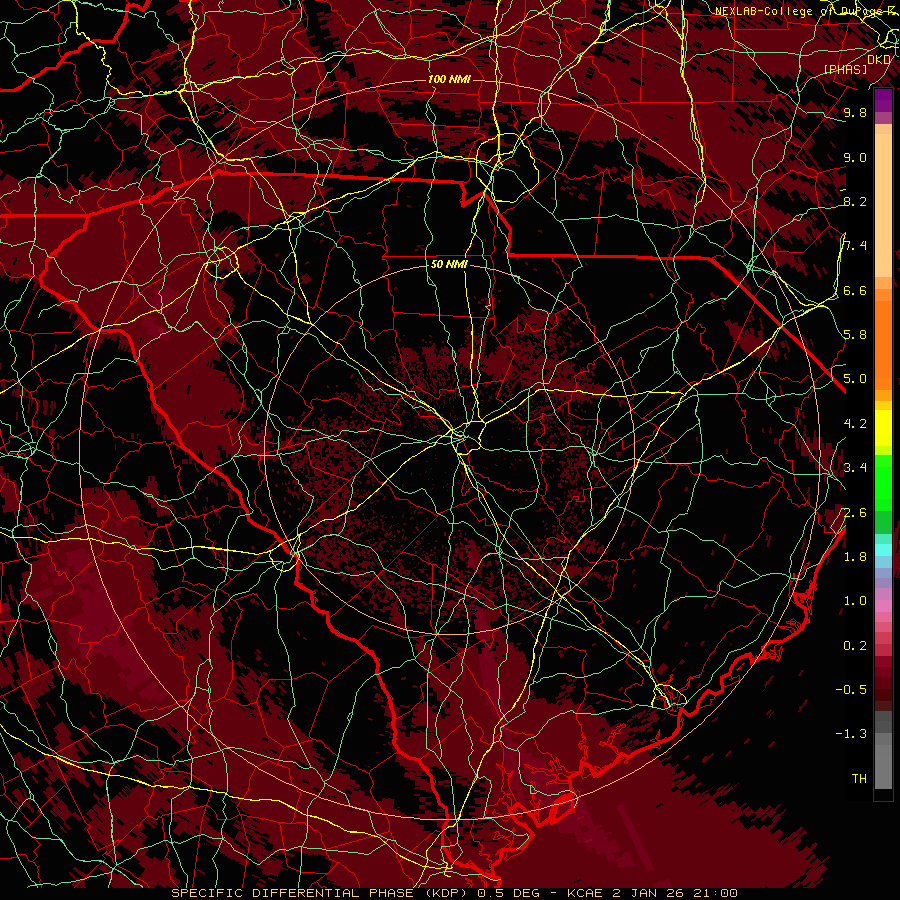Click the 6.6 value on the color scale
The height and width of the screenshot is (900, 900).
pyautogui.click(x=855, y=290)
